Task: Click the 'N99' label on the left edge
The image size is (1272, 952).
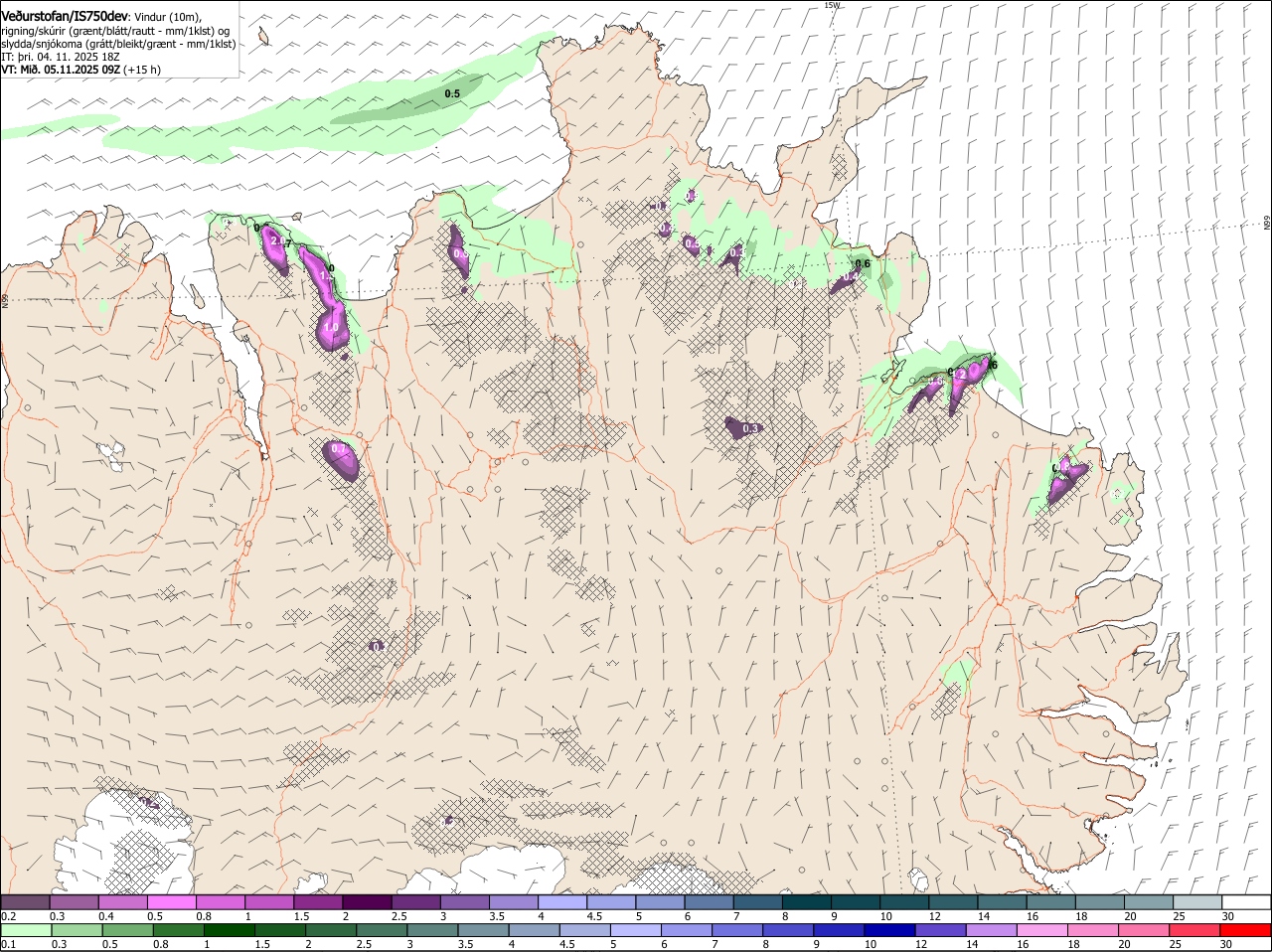Action: point(5,299)
